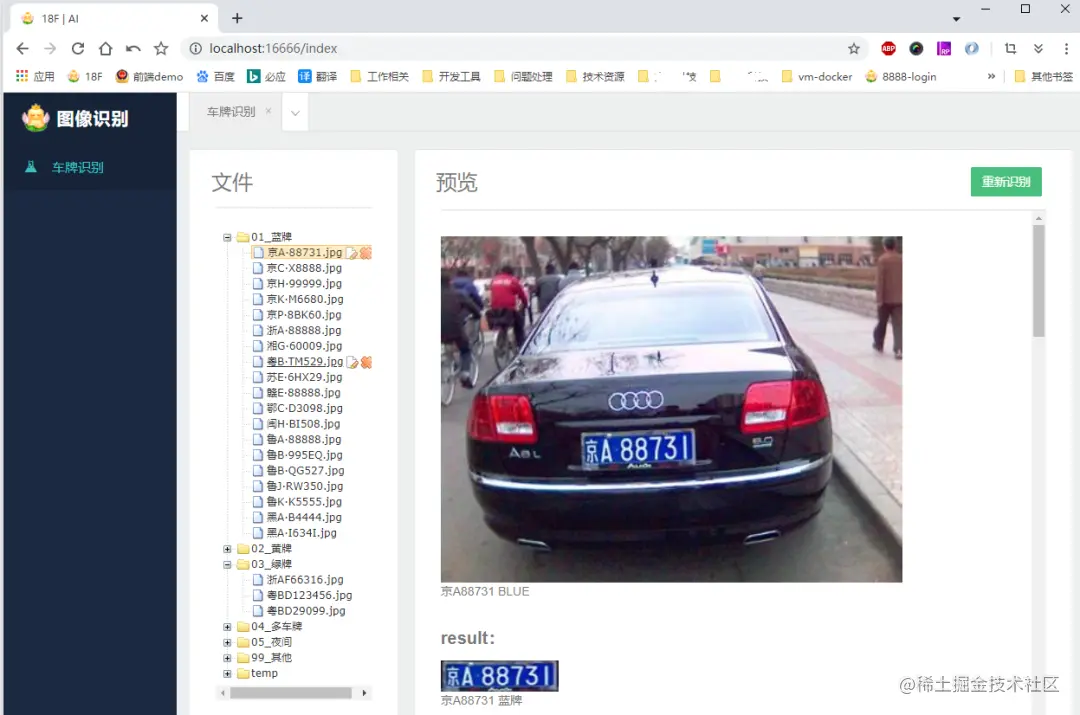Click the delete icon beside 京A-88731.jpg
The width and height of the screenshot is (1080, 715).
tap(365, 253)
